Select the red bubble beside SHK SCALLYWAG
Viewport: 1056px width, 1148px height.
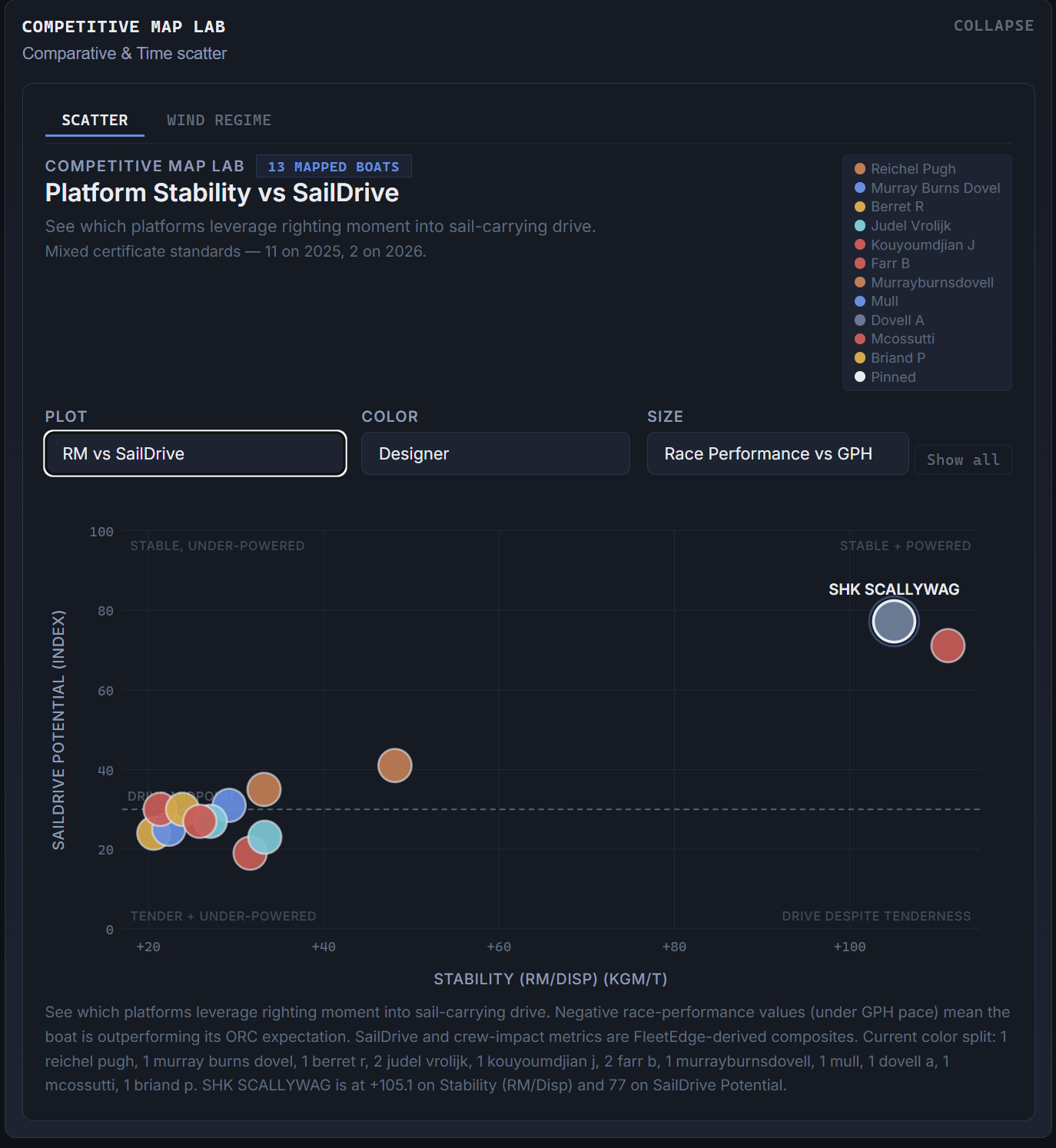coord(948,645)
